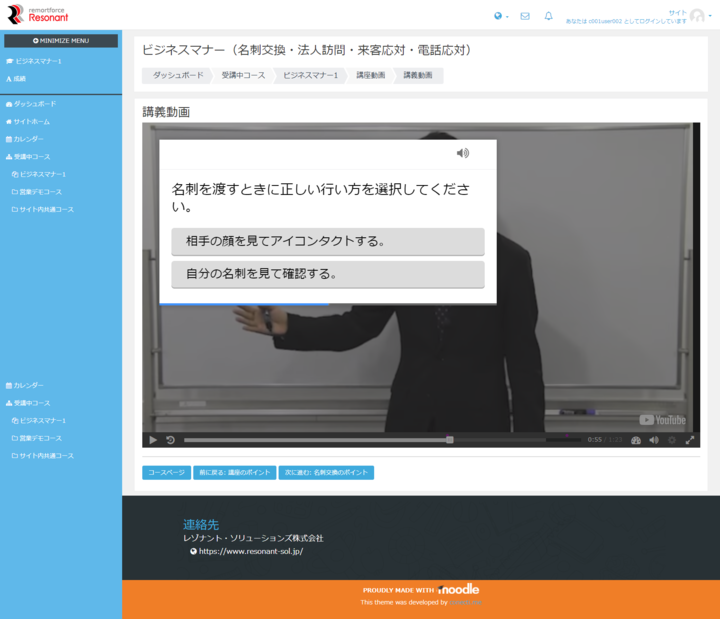Click the quiz speaker audio icon
This screenshot has width=720, height=619.
click(x=463, y=153)
